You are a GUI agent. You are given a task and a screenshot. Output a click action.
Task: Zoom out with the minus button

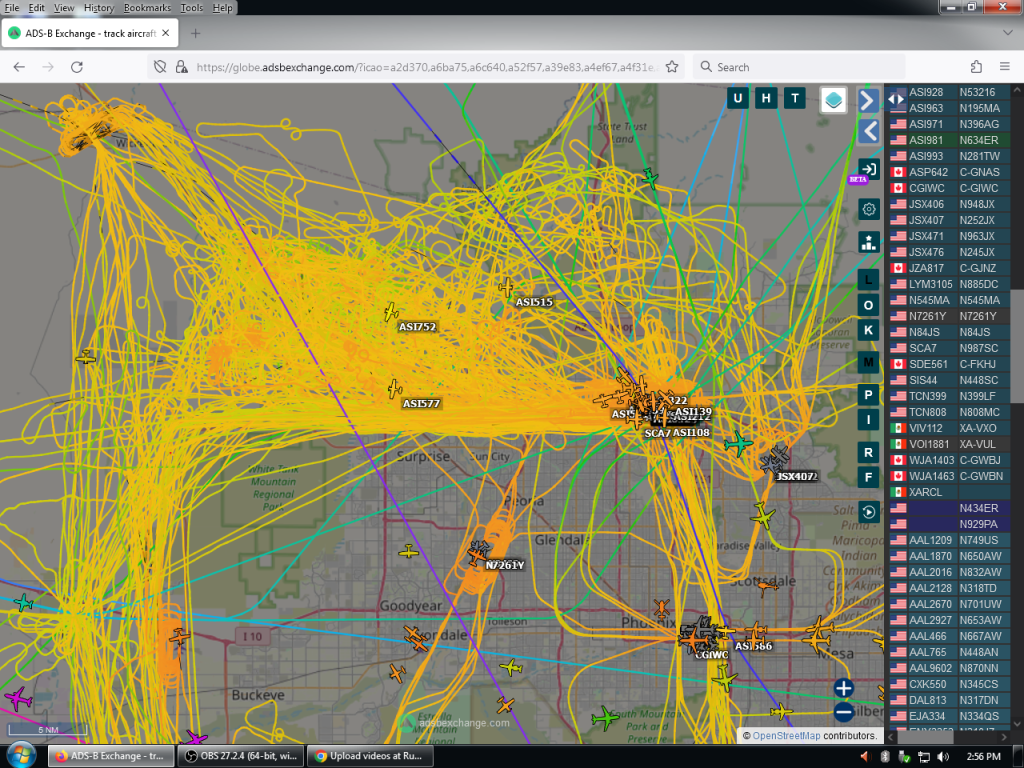843,712
